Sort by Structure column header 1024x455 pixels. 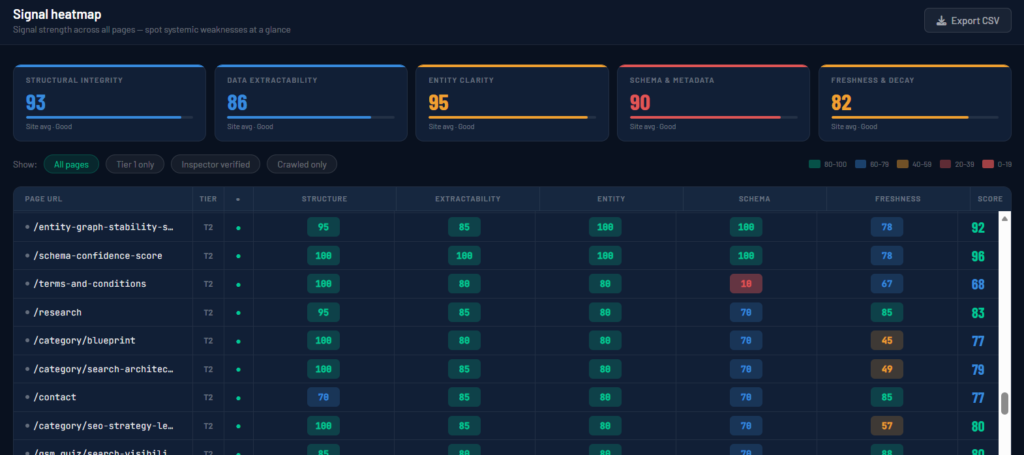324,198
